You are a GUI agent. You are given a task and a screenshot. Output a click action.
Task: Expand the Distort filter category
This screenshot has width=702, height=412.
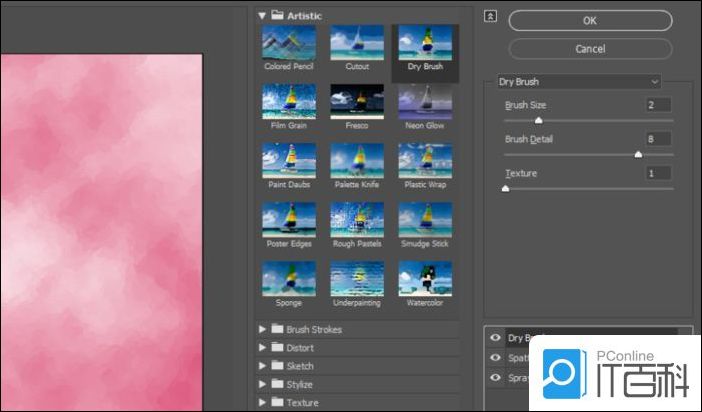263,348
